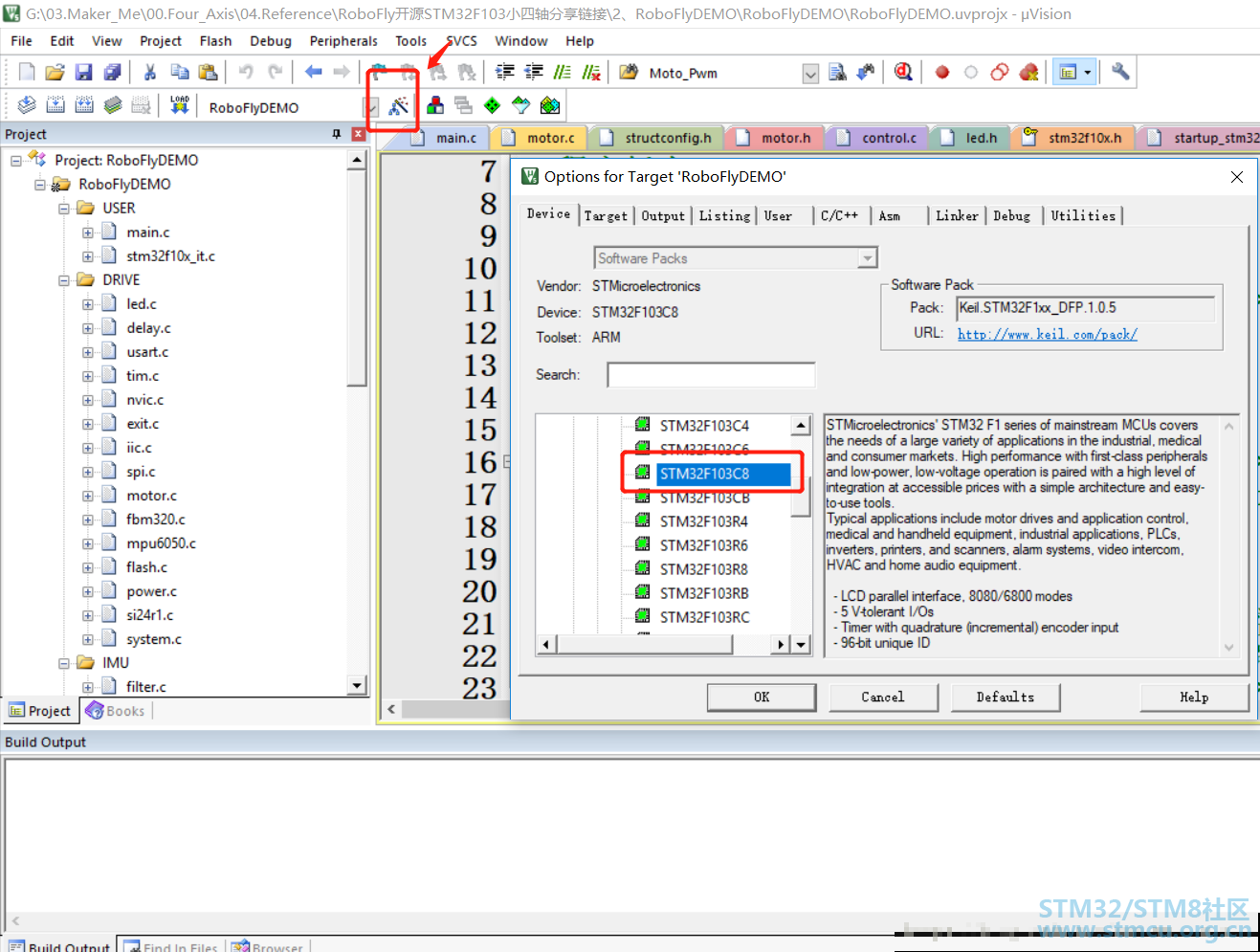Image resolution: width=1260 pixels, height=952 pixels.
Task: Open Options for Target magic wand icon
Action: [398, 105]
